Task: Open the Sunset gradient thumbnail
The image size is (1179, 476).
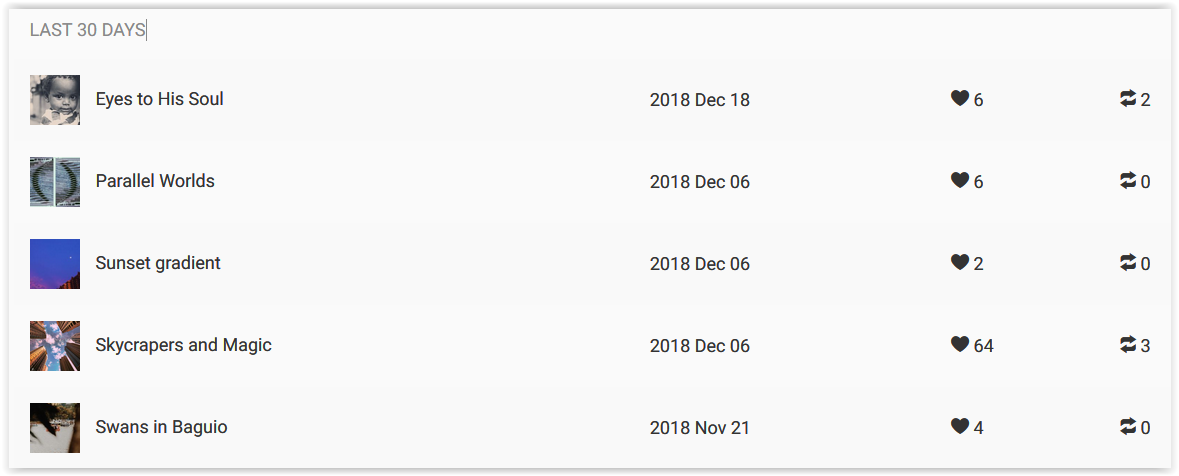Action: (55, 263)
